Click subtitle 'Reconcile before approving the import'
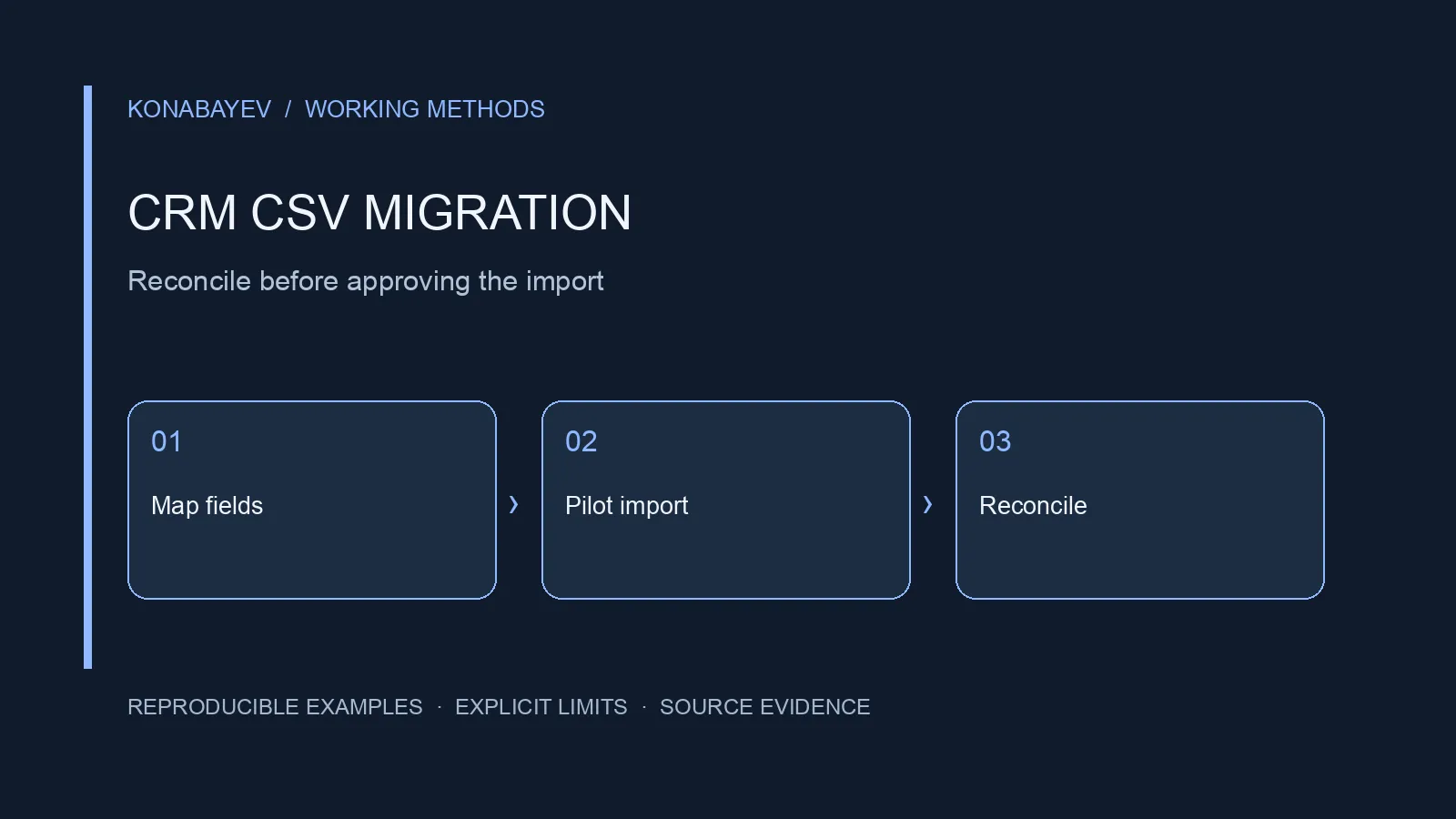Image resolution: width=1456 pixels, height=819 pixels. [x=366, y=281]
